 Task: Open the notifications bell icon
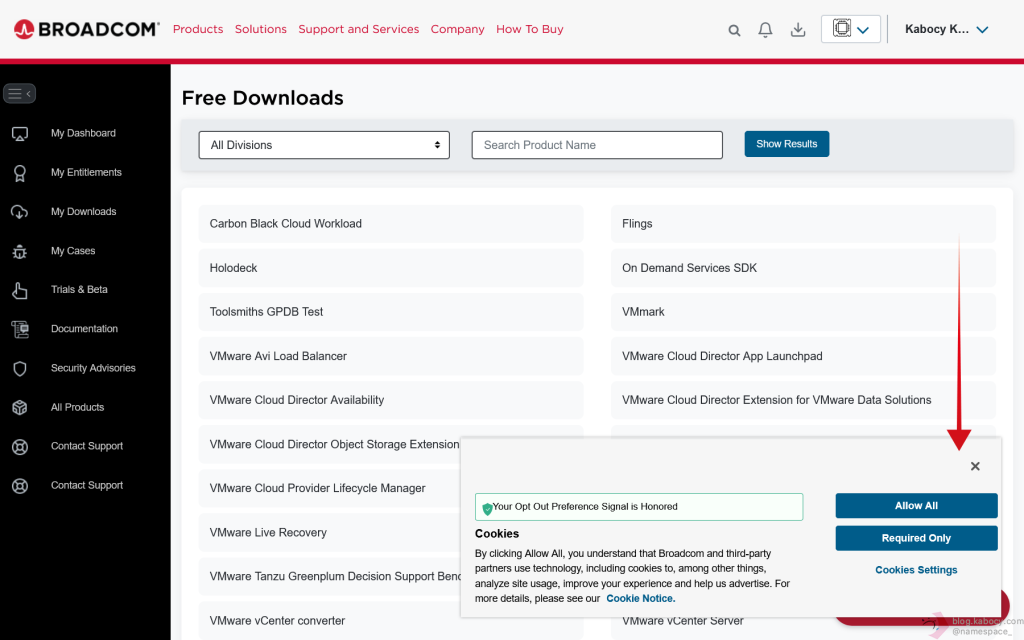pos(765,30)
